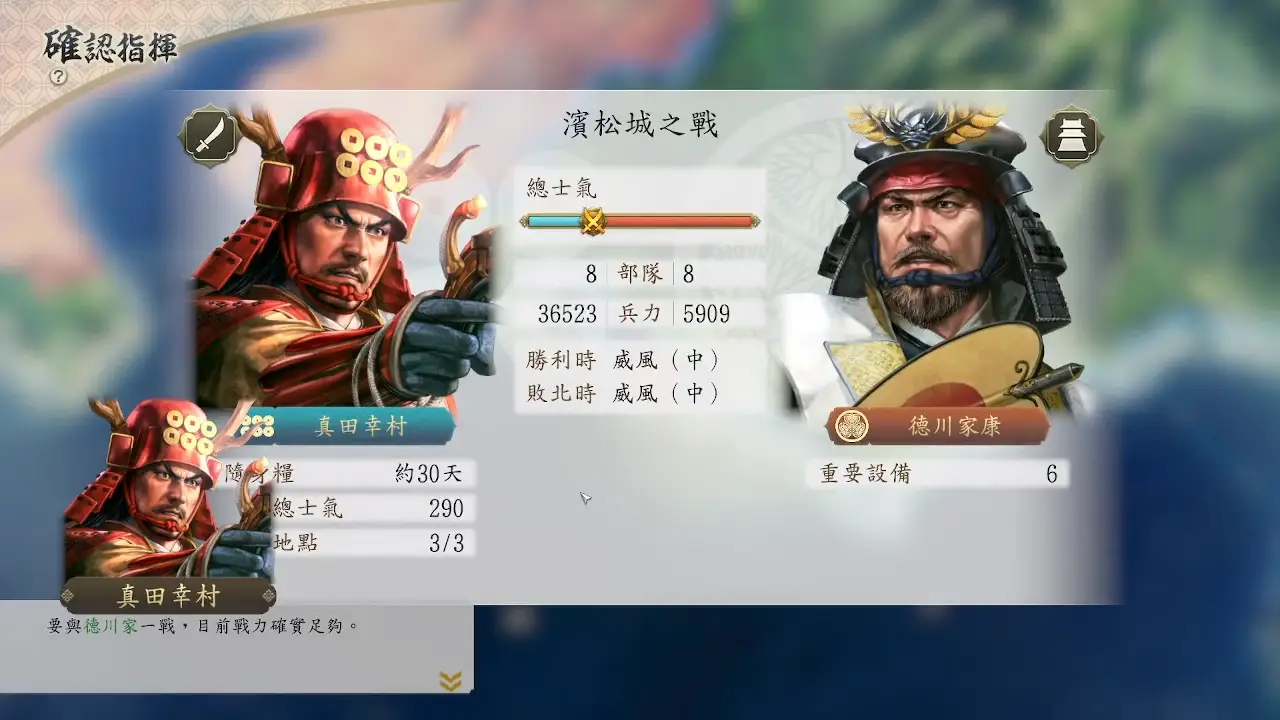Screen dimensions: 1280x720
Task: Click the 重要設備 6 row
Action: 938,474
